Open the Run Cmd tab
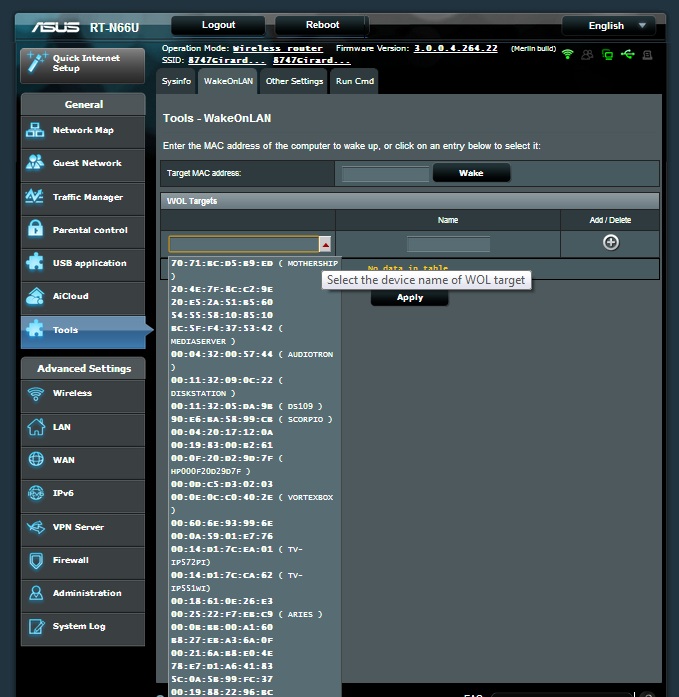 point(355,81)
